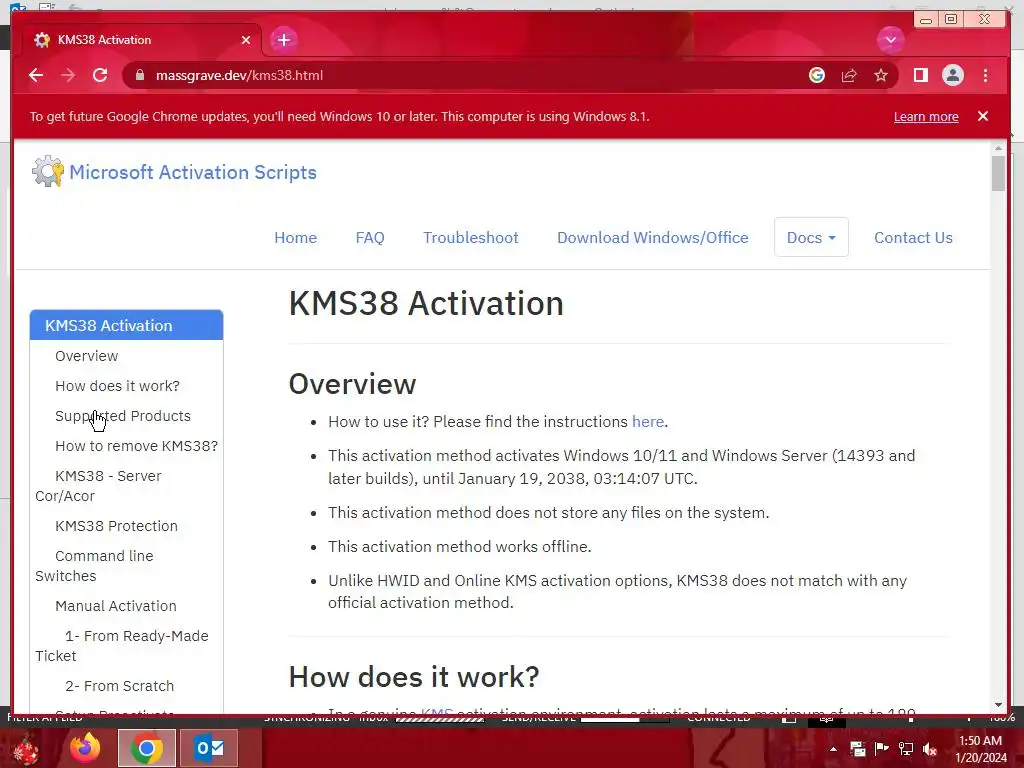Image resolution: width=1024 pixels, height=768 pixels.
Task: Open the Contact Us nav item
Action: tap(913, 238)
